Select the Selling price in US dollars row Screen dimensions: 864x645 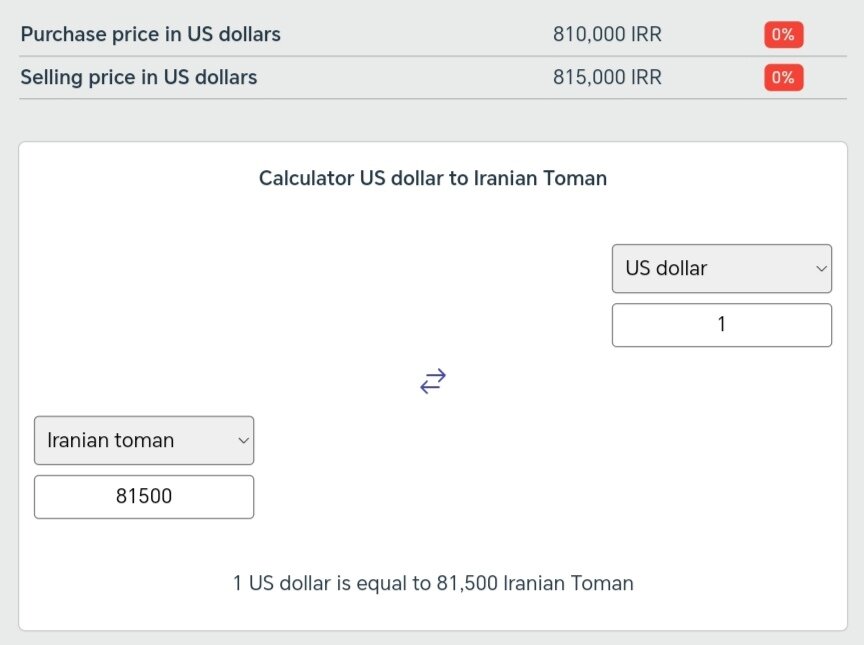(140, 77)
